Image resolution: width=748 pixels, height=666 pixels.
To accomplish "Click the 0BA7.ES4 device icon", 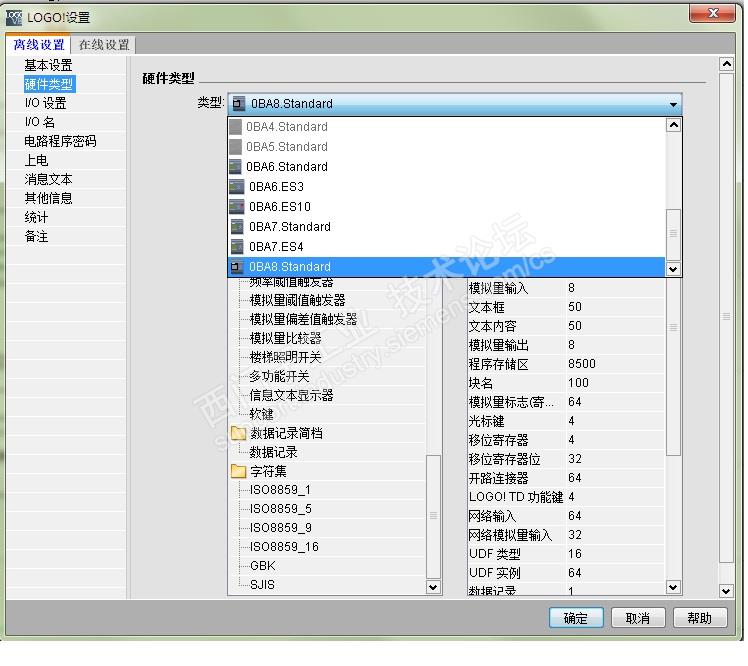I will point(237,247).
